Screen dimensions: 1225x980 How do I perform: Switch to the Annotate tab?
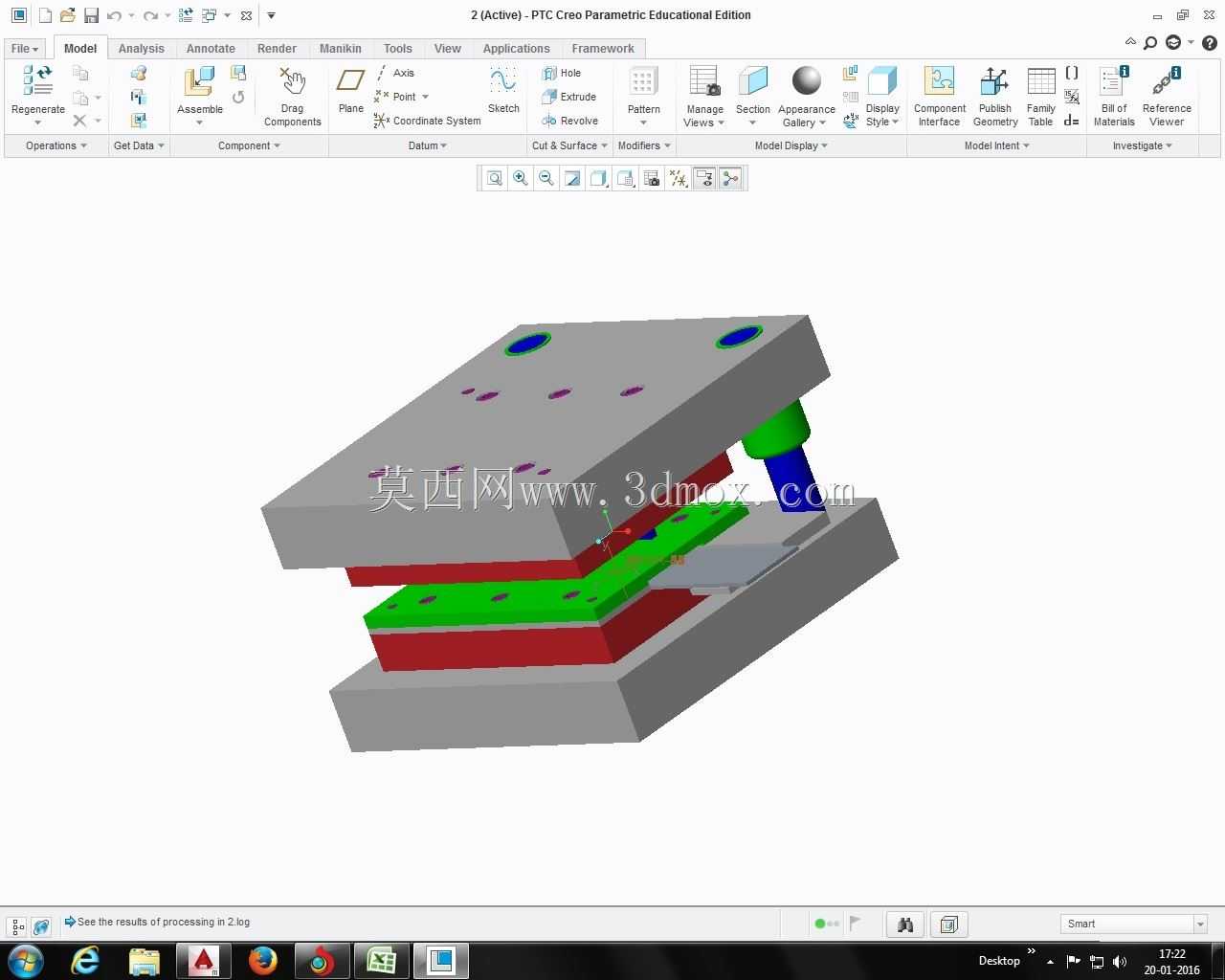coord(211,49)
